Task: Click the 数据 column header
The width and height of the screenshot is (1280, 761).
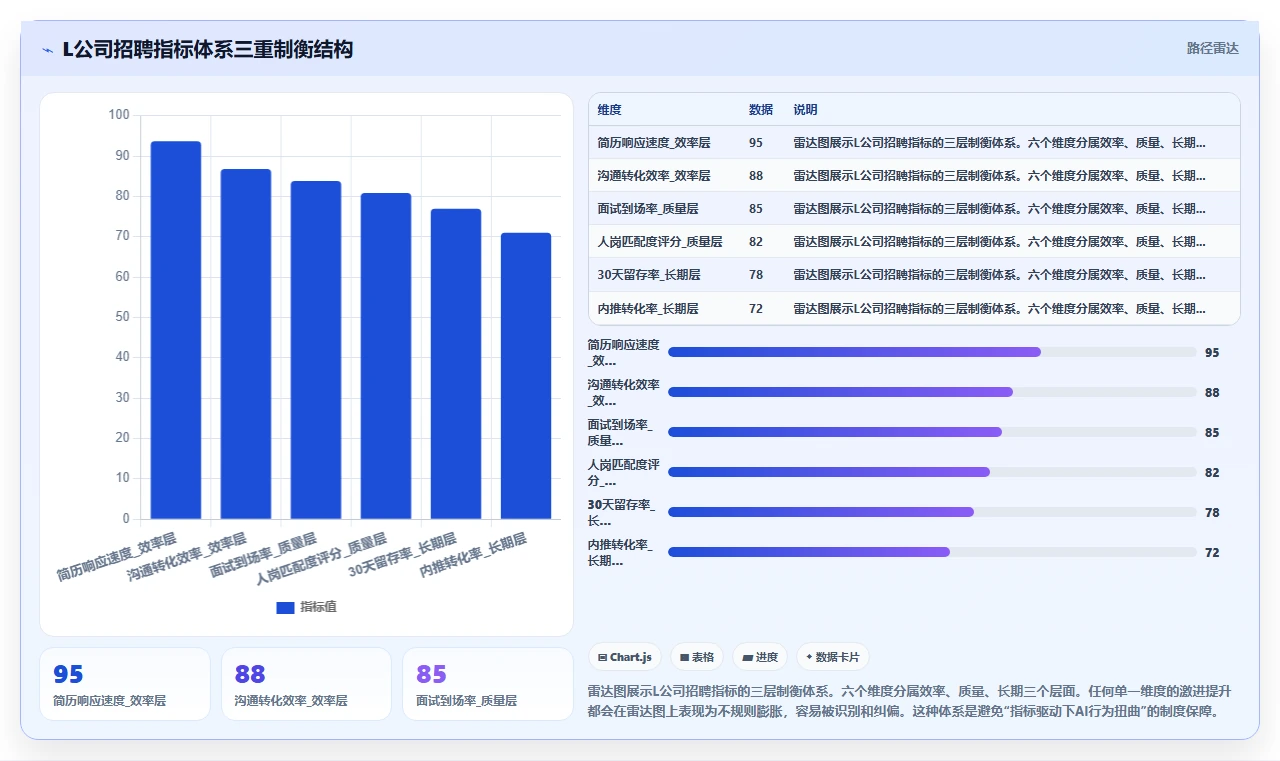Action: [x=761, y=110]
